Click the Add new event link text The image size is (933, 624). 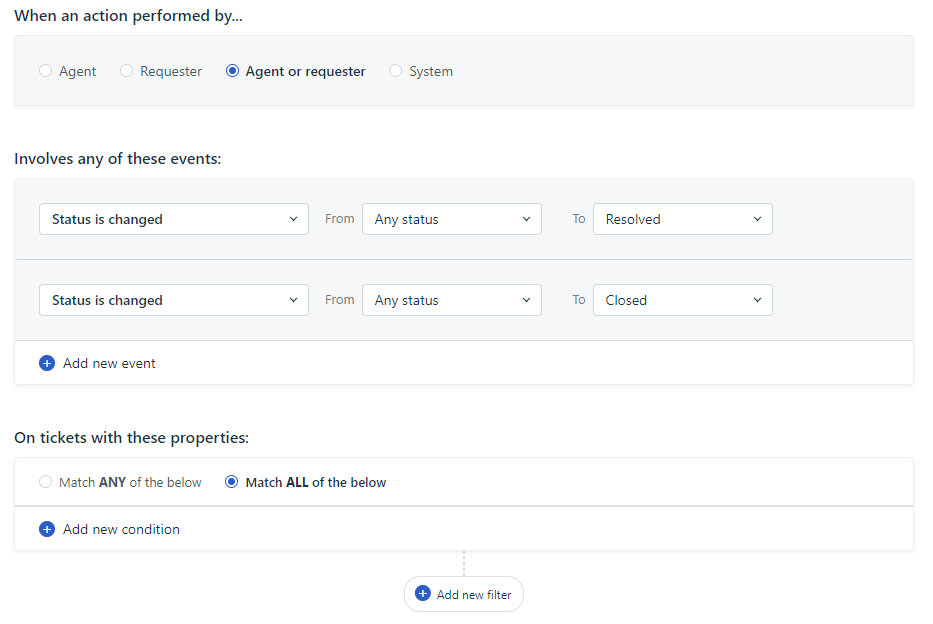coord(109,363)
